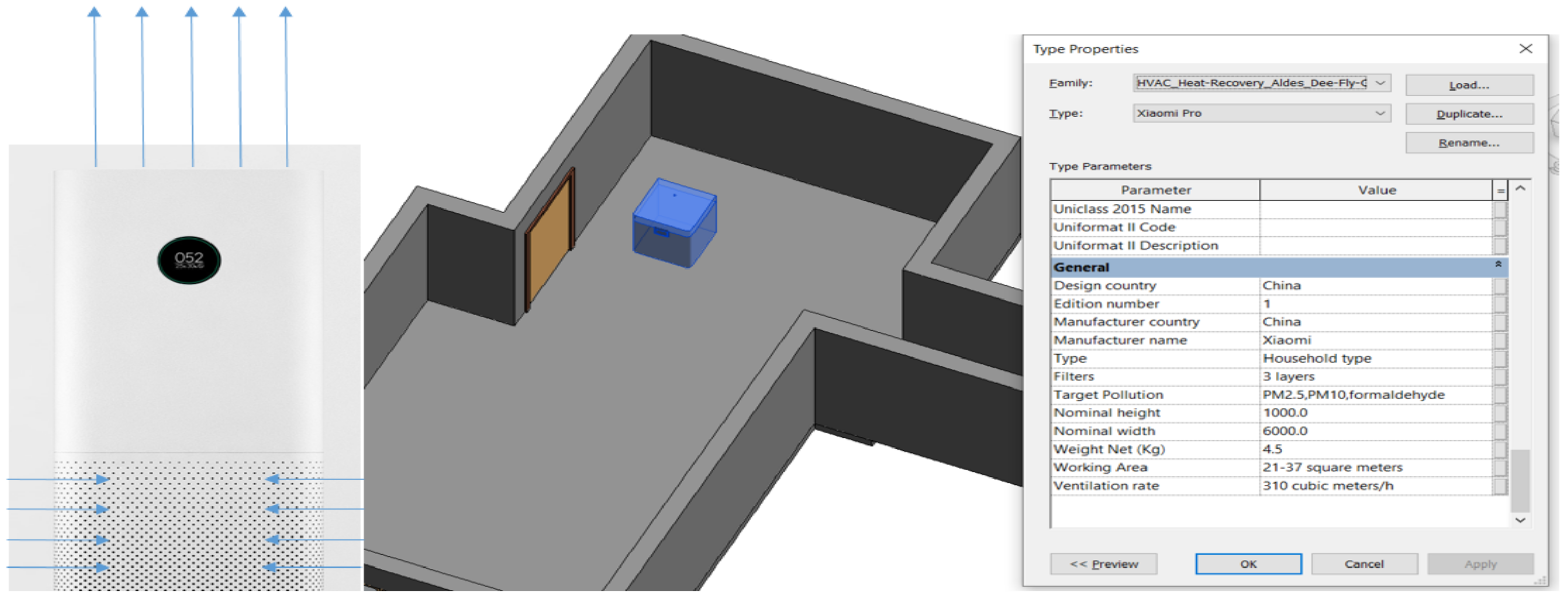Screen dimensions: 1568x597
Task: Click the Rename button
Action: coord(1469,143)
